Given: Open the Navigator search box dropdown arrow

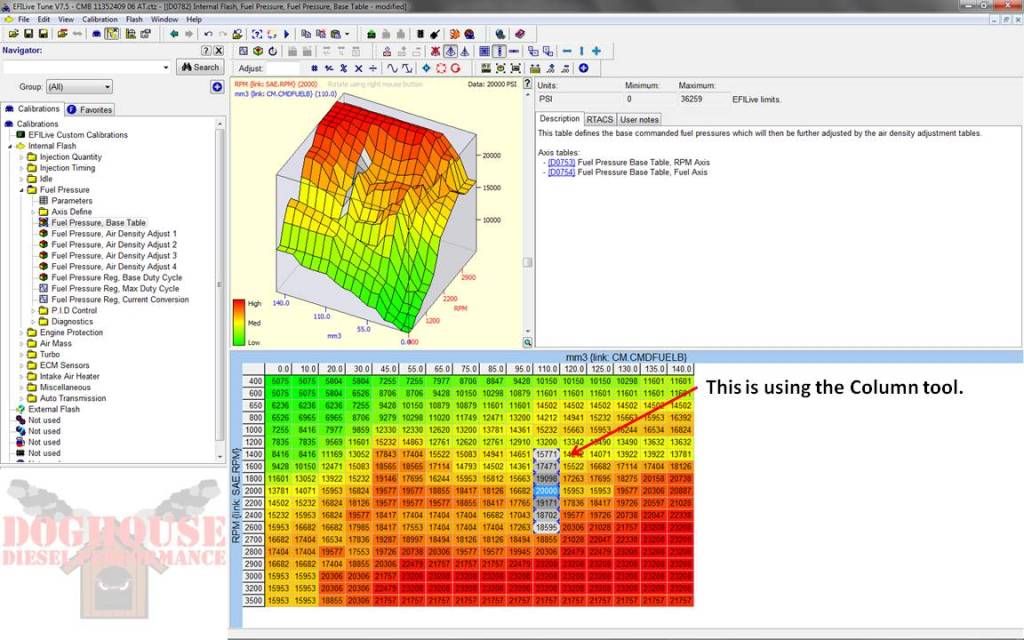Looking at the screenshot, I should [x=166, y=67].
